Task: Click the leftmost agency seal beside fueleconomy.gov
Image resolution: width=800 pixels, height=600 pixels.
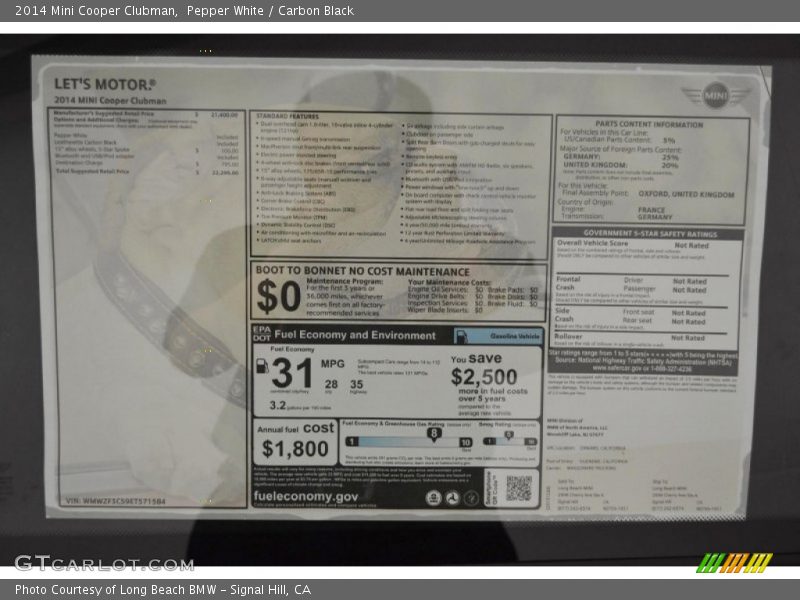Action: [433, 497]
